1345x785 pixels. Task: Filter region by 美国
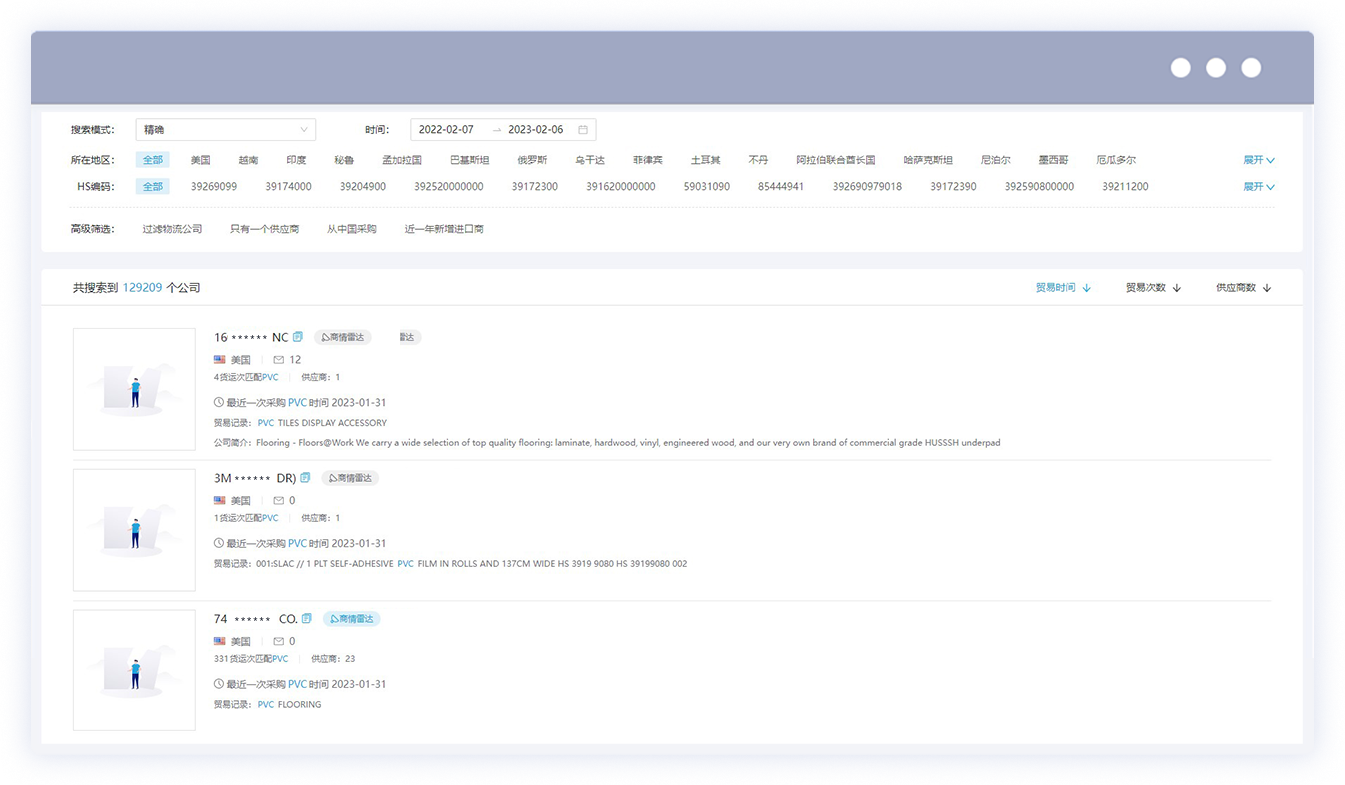(200, 159)
